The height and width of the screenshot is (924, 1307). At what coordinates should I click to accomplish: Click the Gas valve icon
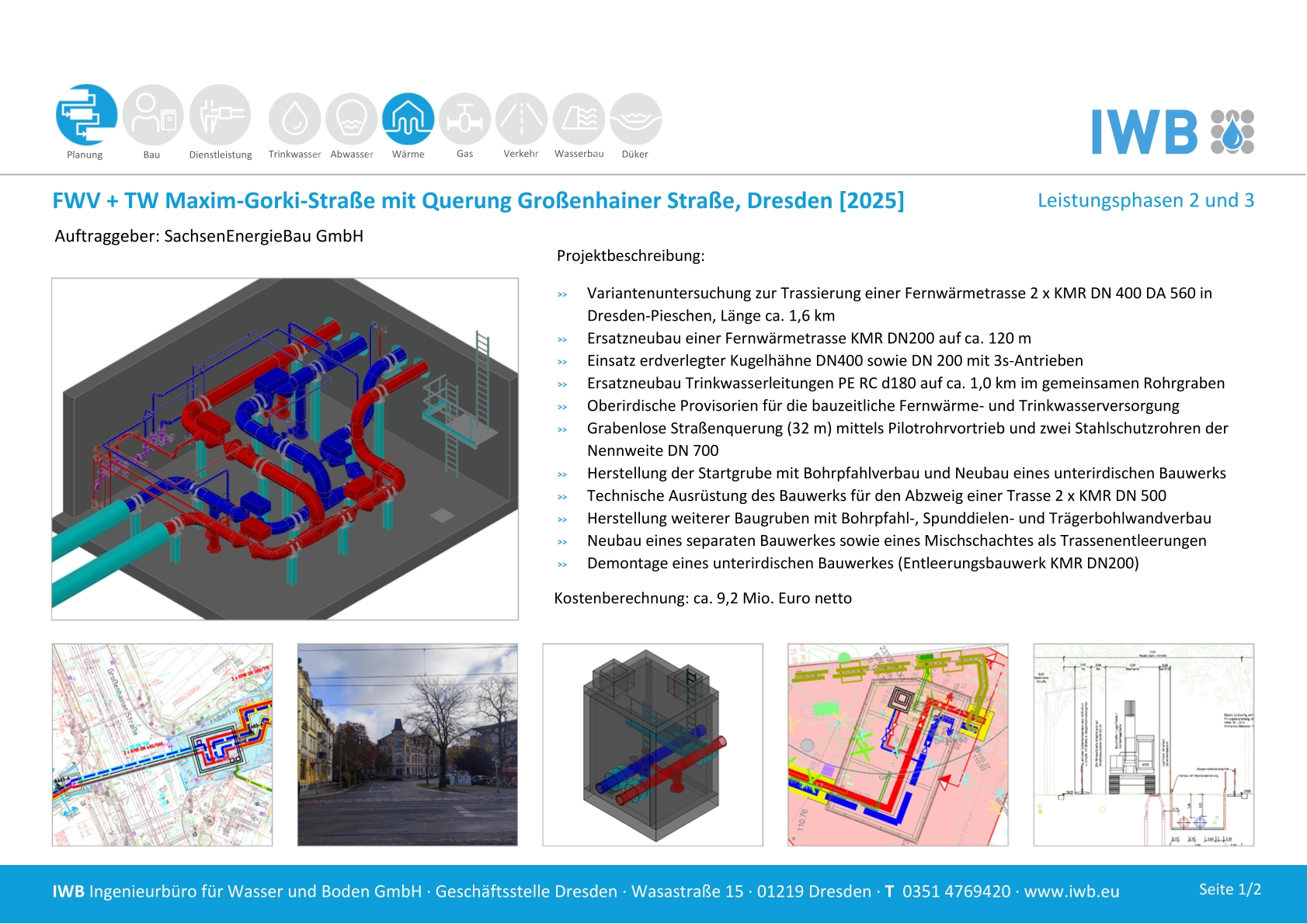tap(464, 119)
